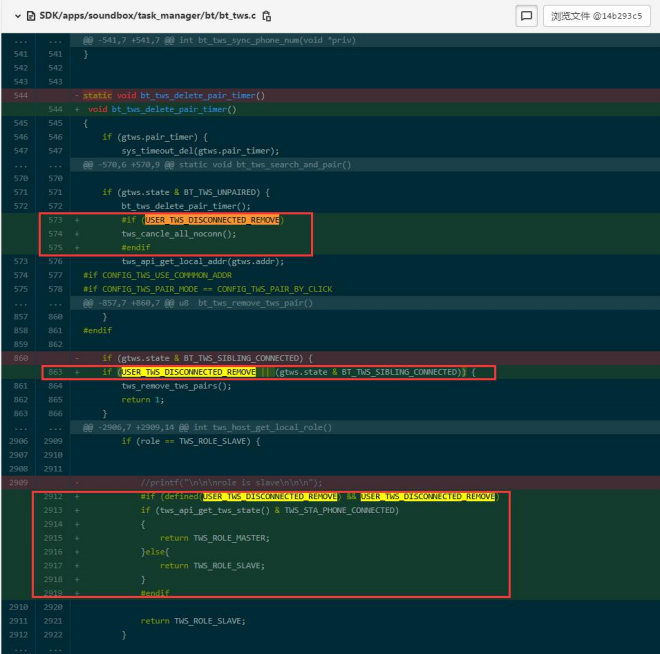Viewport: 660px width, 654px height.
Task: Click the file document icon beside path
Action: 31,16
